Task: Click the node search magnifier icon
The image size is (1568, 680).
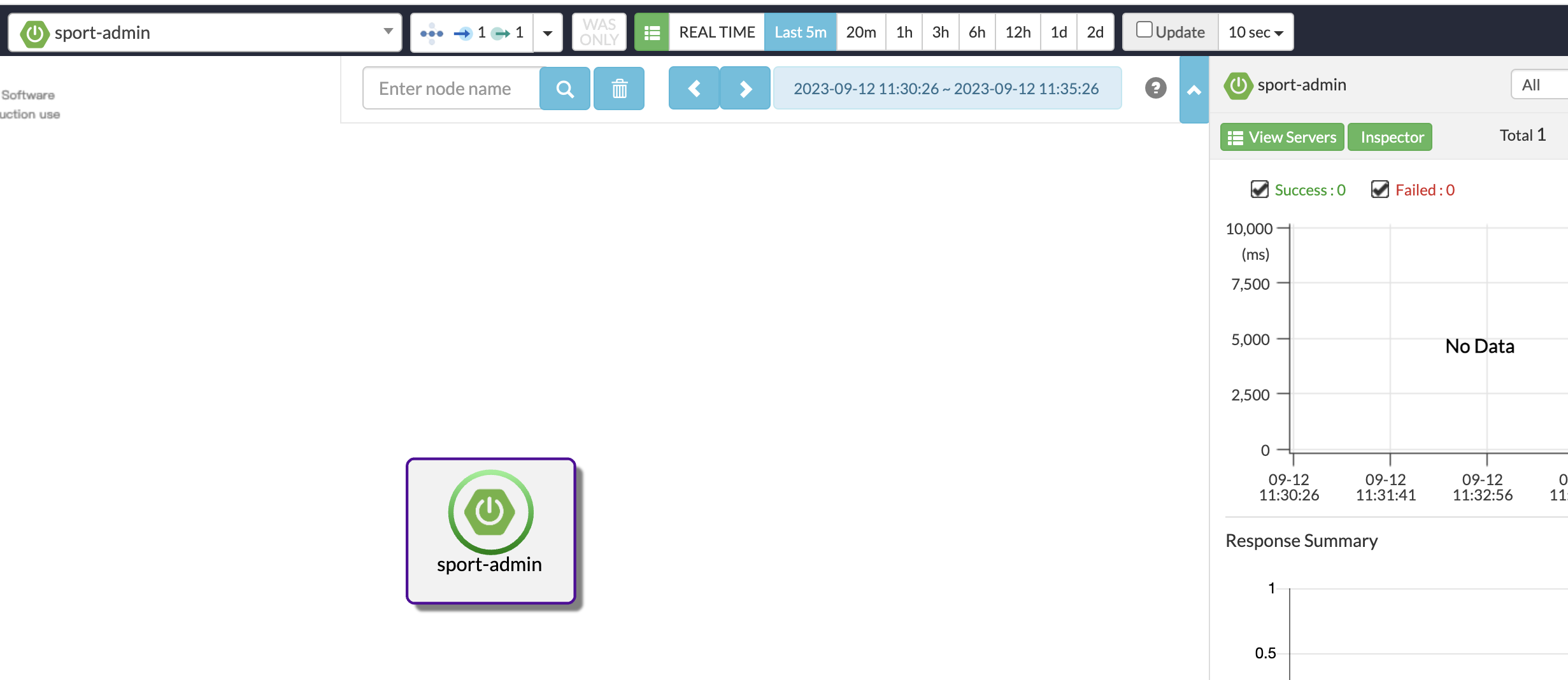Action: (564, 89)
